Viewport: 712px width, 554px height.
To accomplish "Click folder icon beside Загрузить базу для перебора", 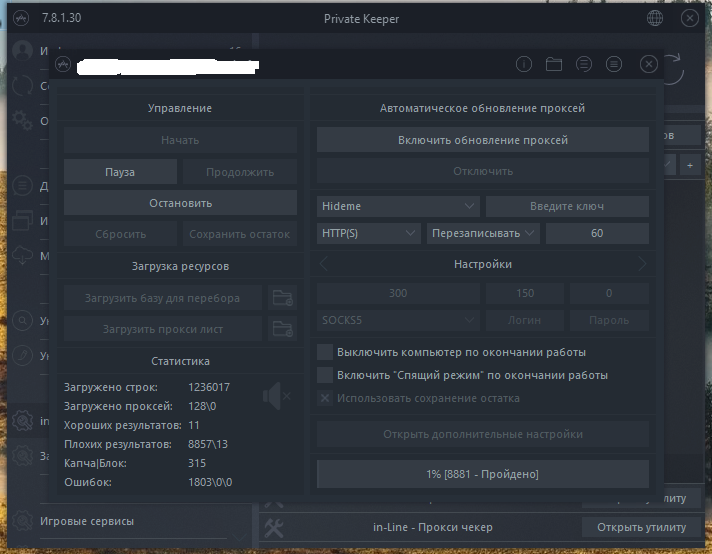I will pos(284,297).
